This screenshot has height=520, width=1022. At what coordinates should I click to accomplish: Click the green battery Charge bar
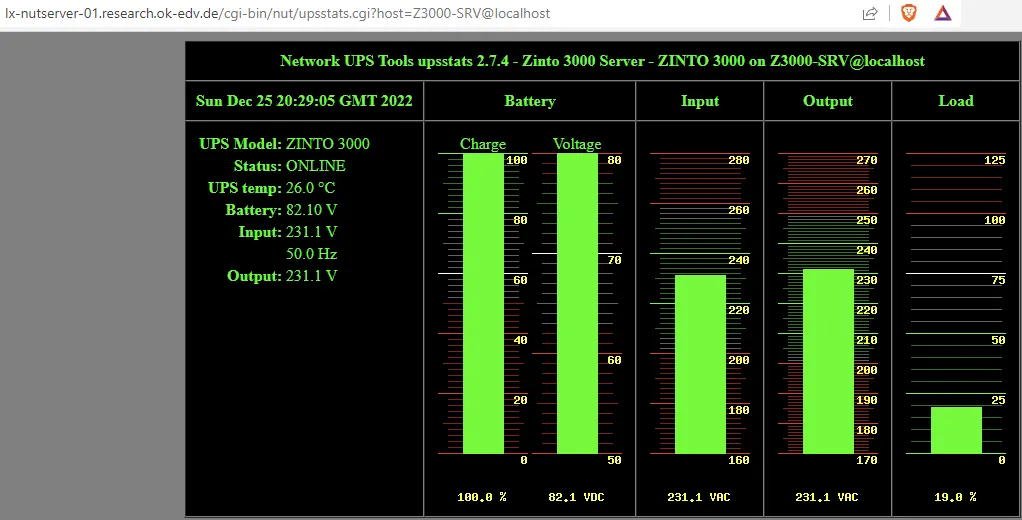pos(484,304)
